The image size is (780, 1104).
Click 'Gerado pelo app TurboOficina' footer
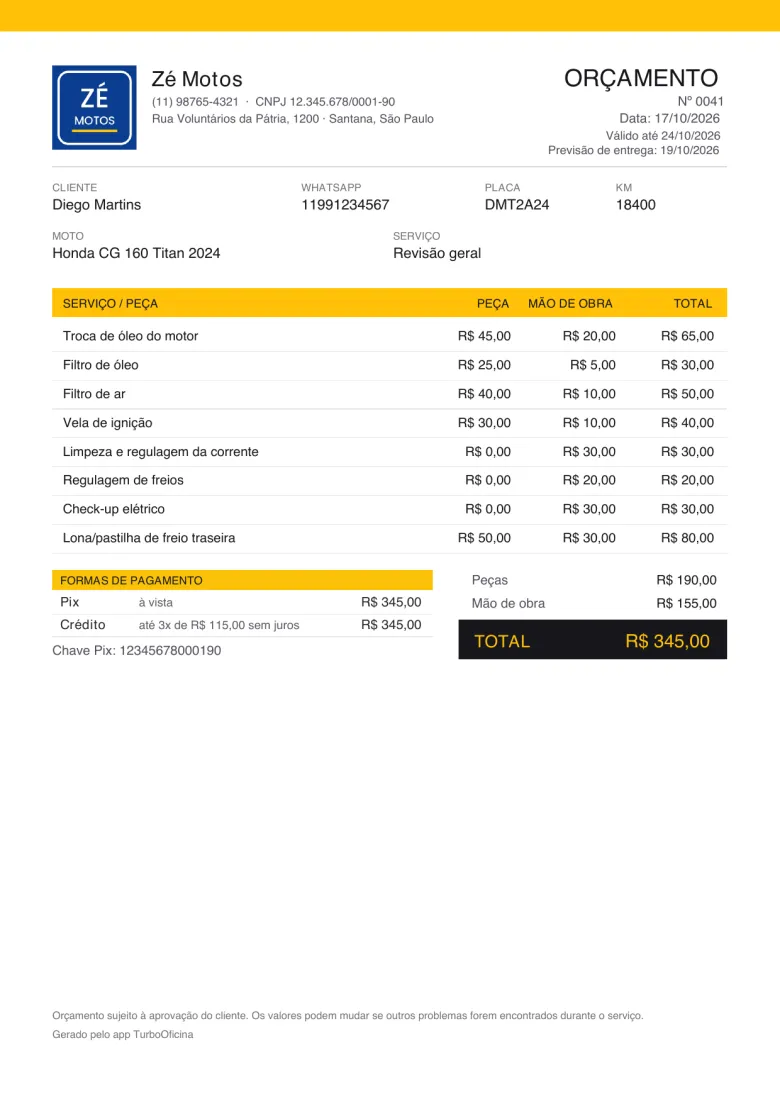pos(122,1034)
